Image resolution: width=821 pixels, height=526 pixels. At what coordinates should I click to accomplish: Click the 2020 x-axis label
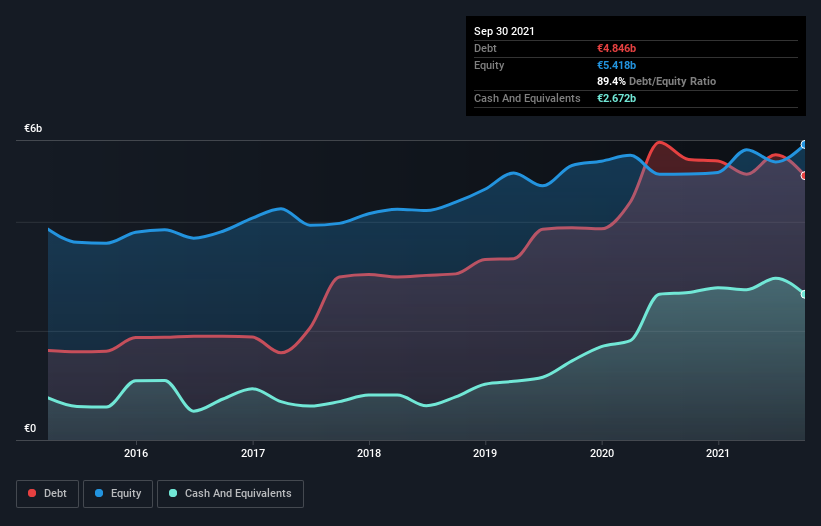(x=602, y=453)
